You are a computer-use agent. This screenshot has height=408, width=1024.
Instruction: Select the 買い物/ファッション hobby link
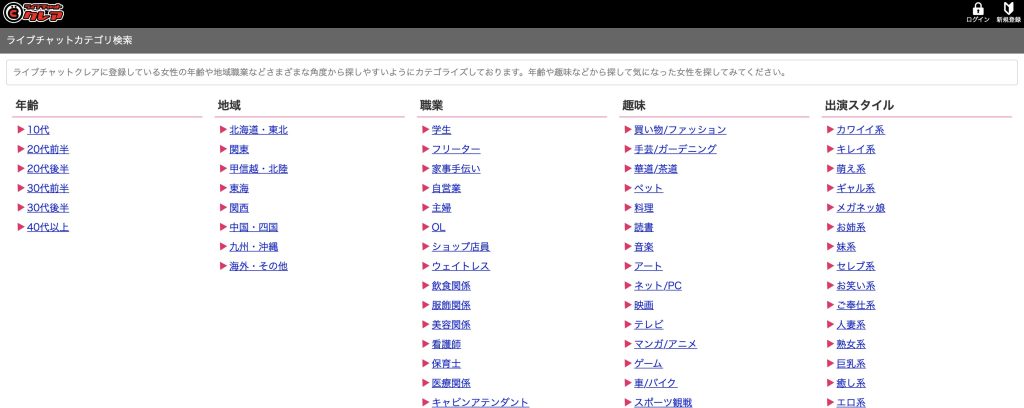680,130
